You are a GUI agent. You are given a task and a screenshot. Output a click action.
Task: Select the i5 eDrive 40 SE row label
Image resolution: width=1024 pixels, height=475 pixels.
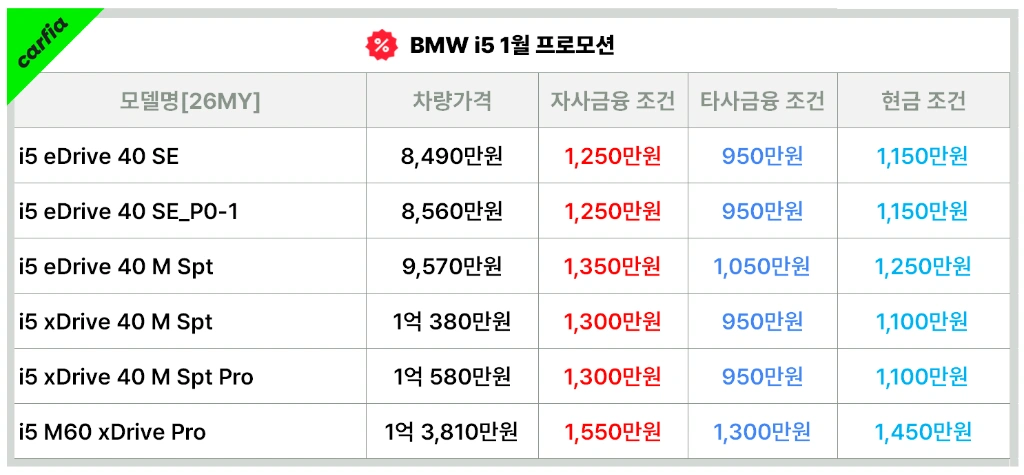click(99, 157)
